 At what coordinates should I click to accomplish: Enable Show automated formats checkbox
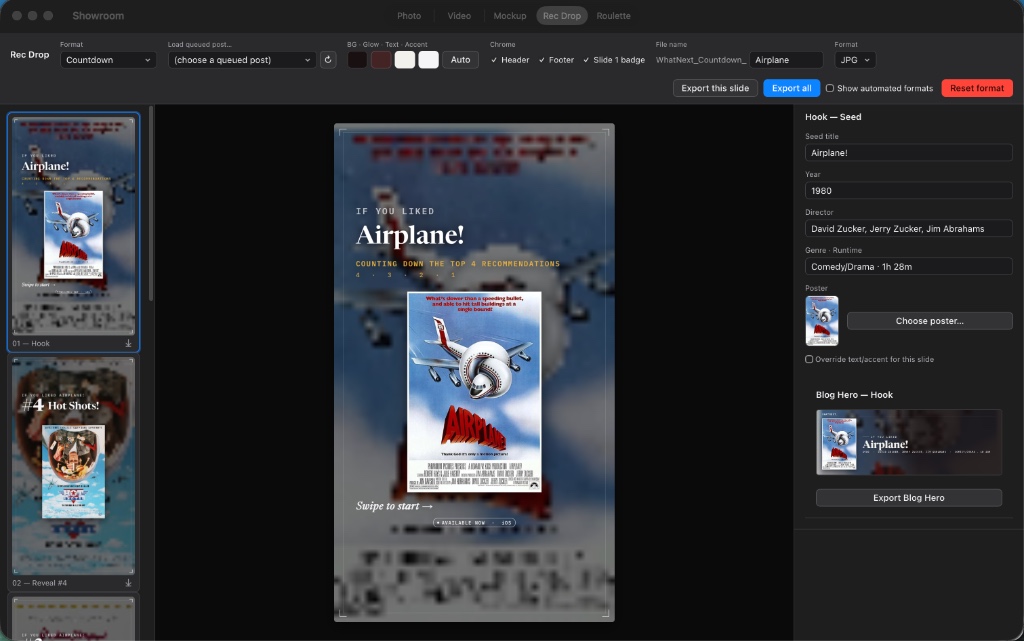click(829, 88)
